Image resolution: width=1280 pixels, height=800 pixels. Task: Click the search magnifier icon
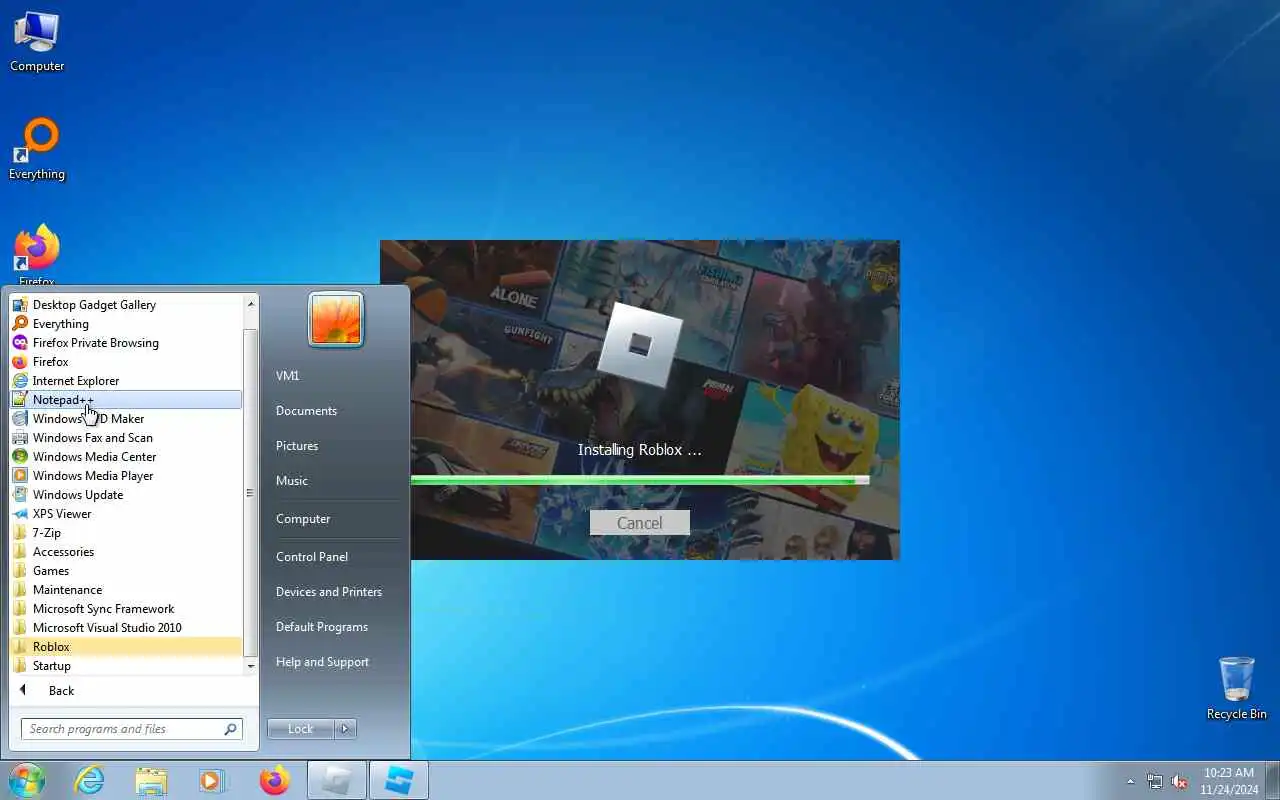pos(230,729)
